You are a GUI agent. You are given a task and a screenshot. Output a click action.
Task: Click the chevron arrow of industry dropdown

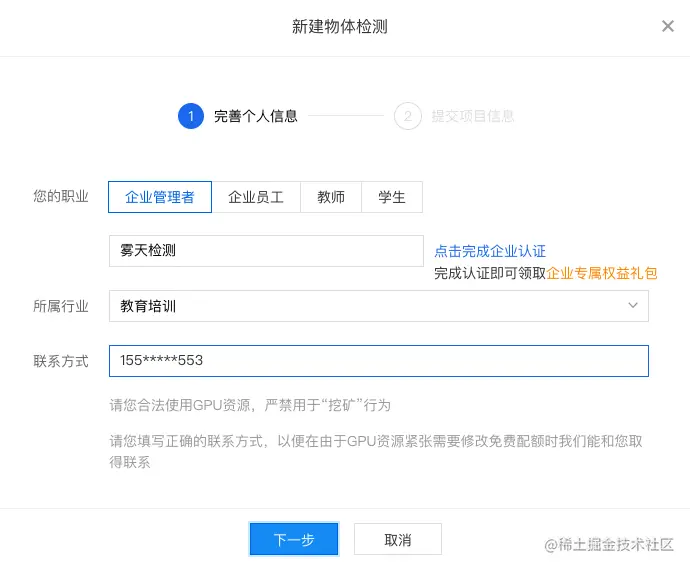[633, 305]
